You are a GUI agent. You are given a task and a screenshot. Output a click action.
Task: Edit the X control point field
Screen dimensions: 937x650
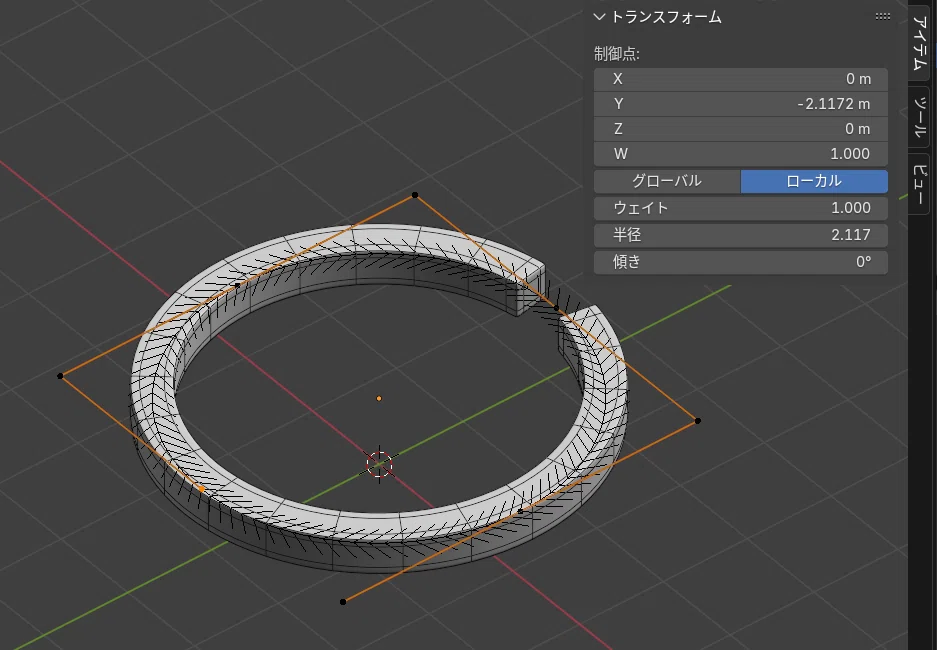pos(740,79)
